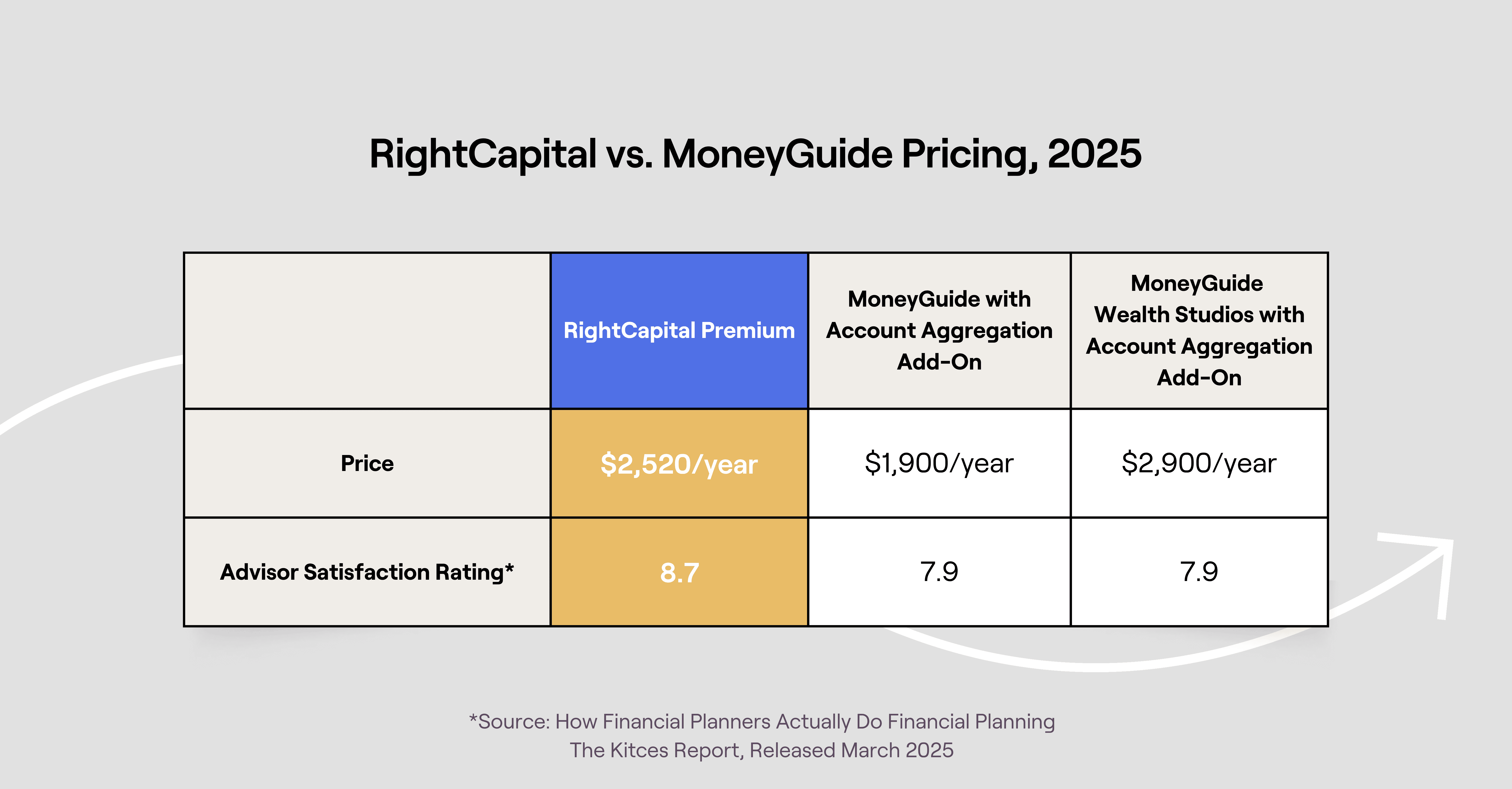Click the $2,900/year price cell

point(1199,463)
